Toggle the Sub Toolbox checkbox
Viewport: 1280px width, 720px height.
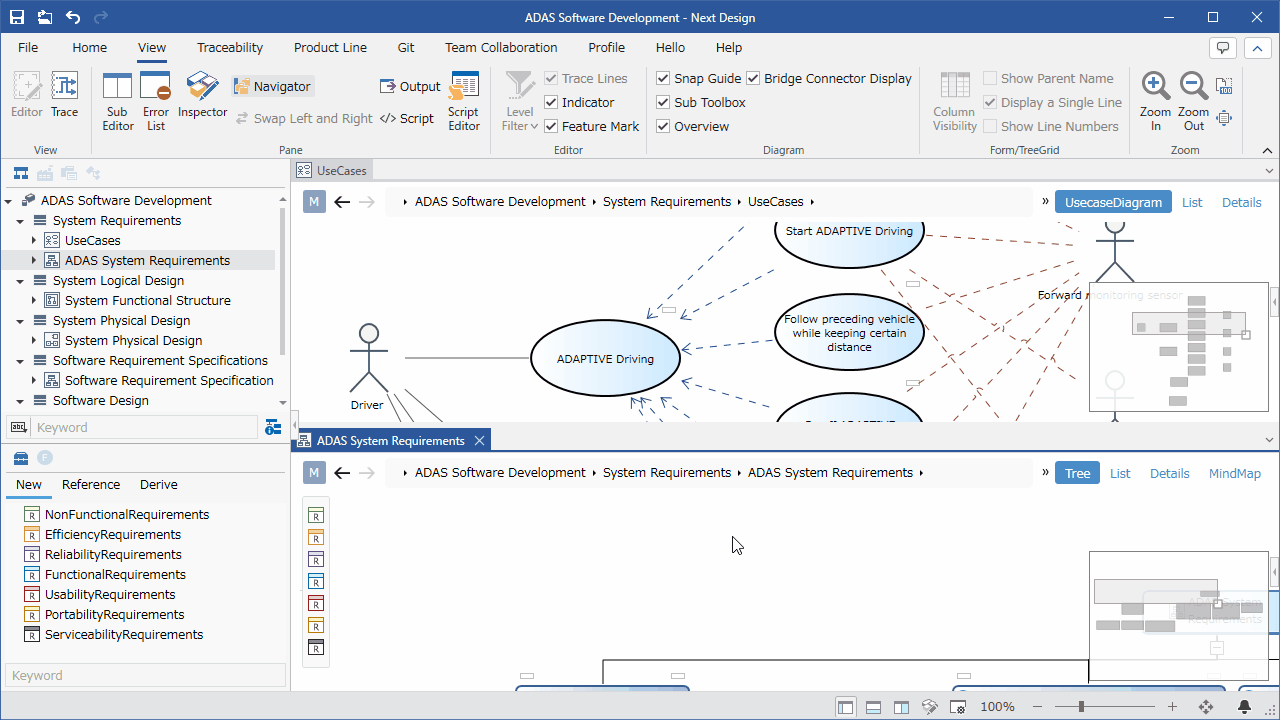click(x=663, y=102)
